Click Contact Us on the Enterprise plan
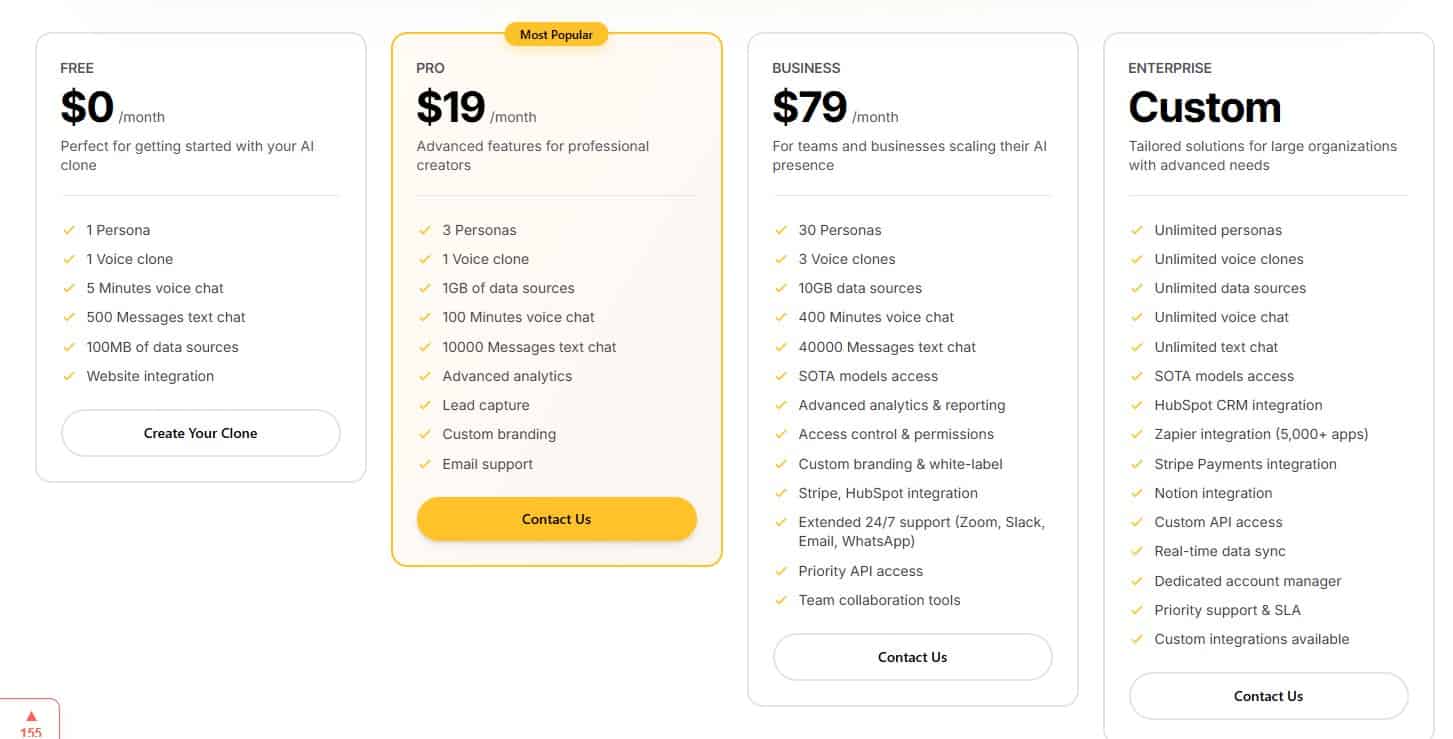 [1267, 696]
